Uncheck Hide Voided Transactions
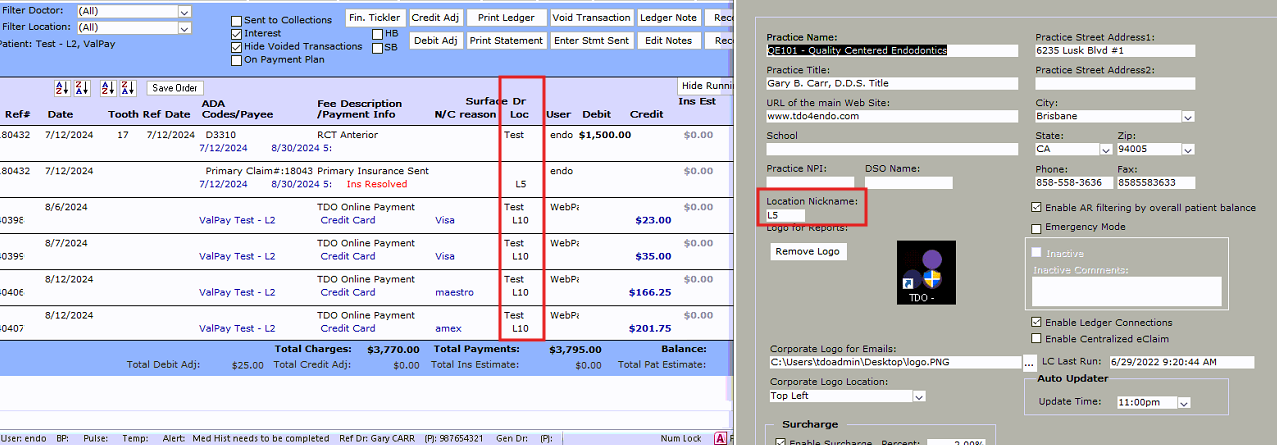 pyautogui.click(x=236, y=47)
